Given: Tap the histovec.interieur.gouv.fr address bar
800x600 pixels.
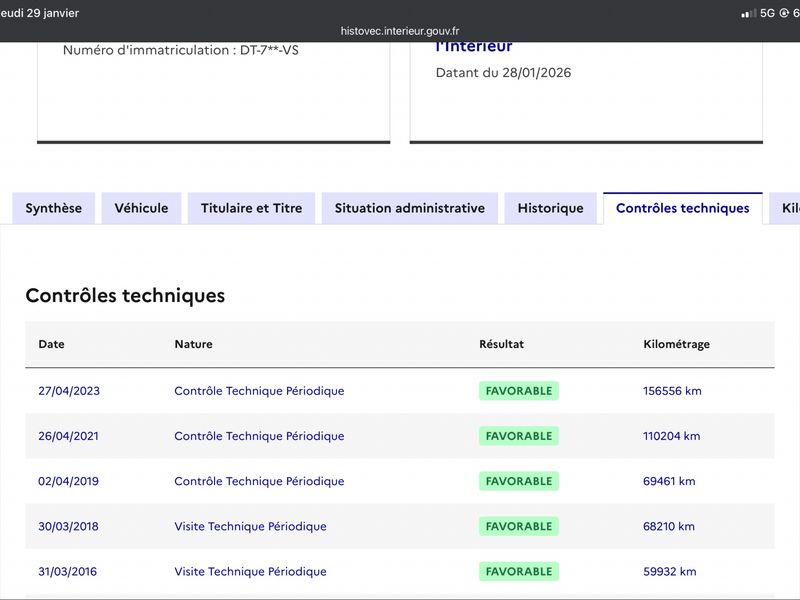Looking at the screenshot, I should pyautogui.click(x=400, y=31).
